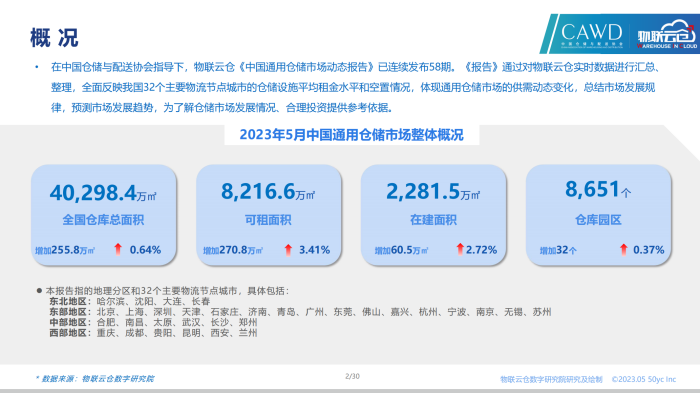This screenshot has width=700, height=393.
Task: Click red up arrow beside 0.37%
Action: coord(624,249)
